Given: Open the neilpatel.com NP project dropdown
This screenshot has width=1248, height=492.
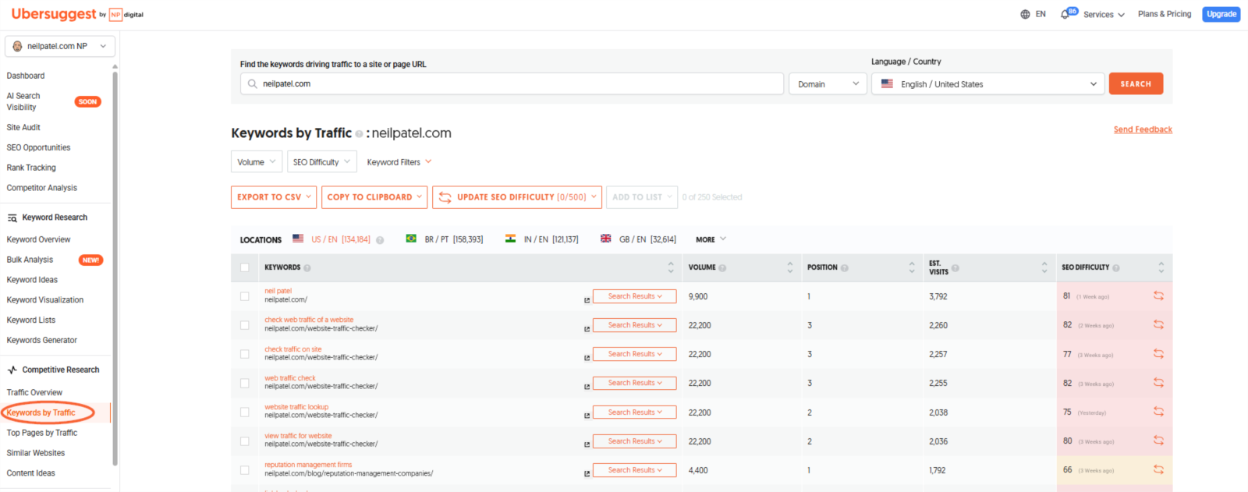Looking at the screenshot, I should 61,46.
